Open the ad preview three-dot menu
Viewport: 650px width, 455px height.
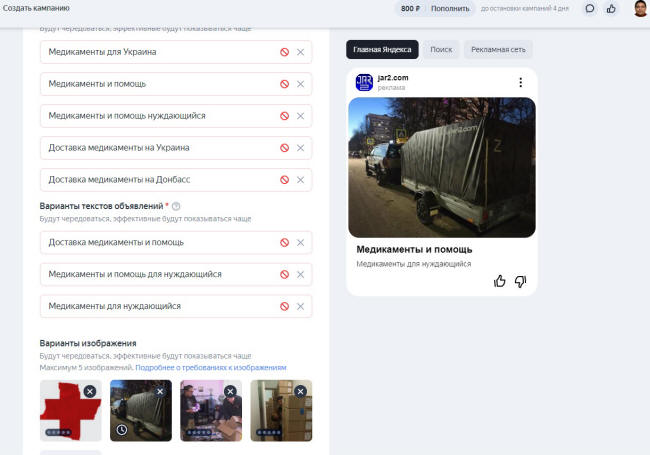[520, 82]
